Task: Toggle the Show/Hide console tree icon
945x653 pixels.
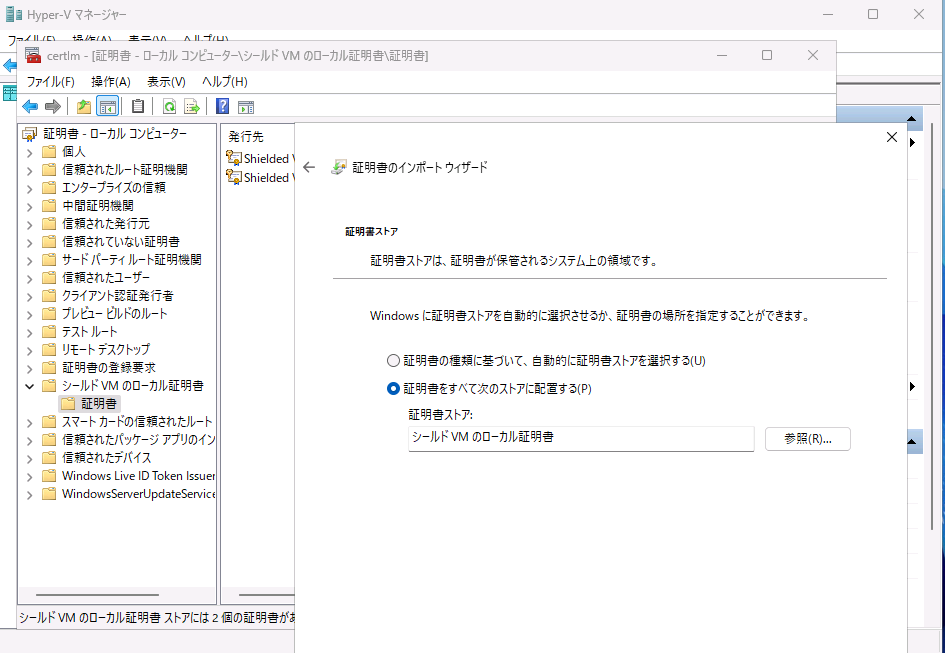Action: pos(107,106)
